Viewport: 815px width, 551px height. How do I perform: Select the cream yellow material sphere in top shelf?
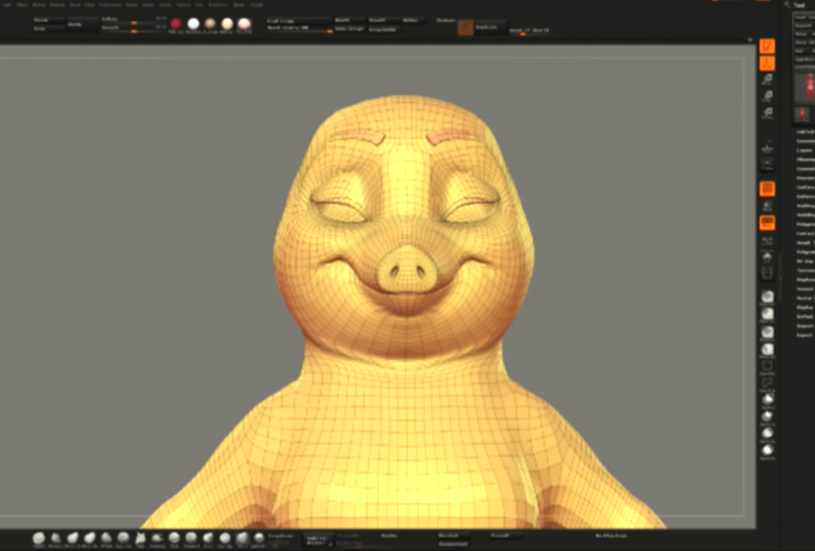tap(227, 24)
